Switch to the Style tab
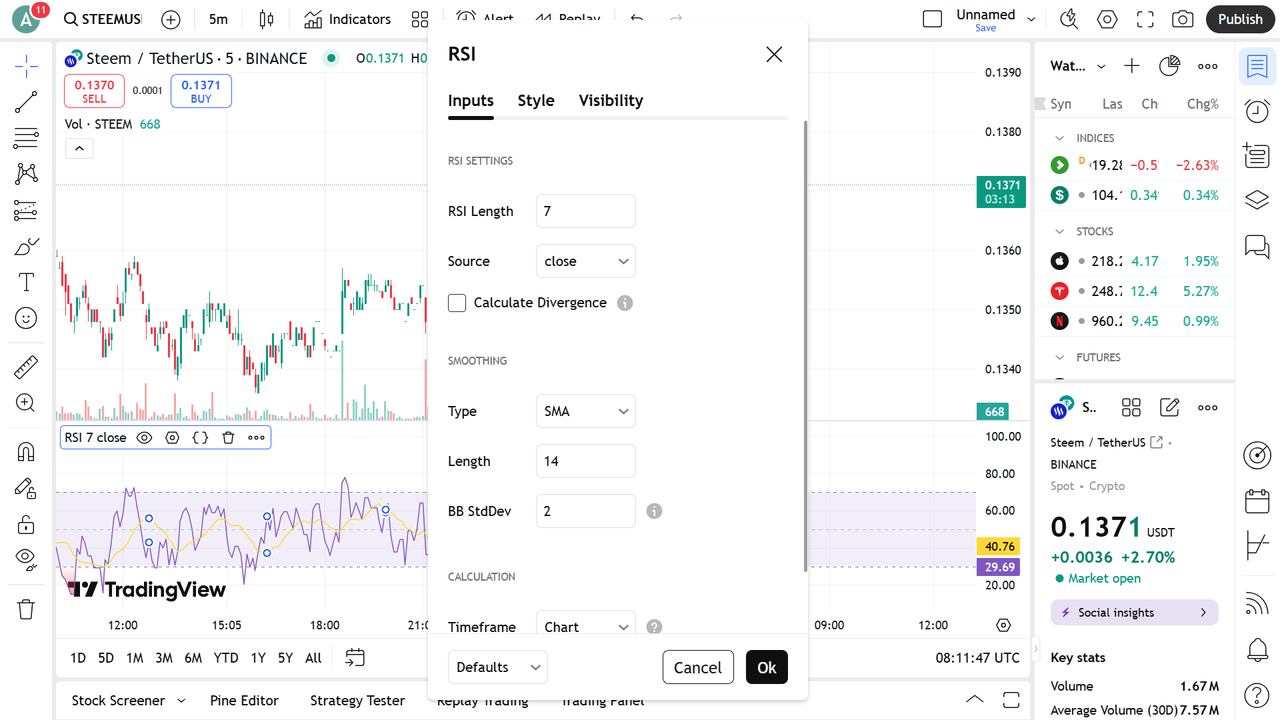Screen dimensions: 1280x720 coord(536,100)
